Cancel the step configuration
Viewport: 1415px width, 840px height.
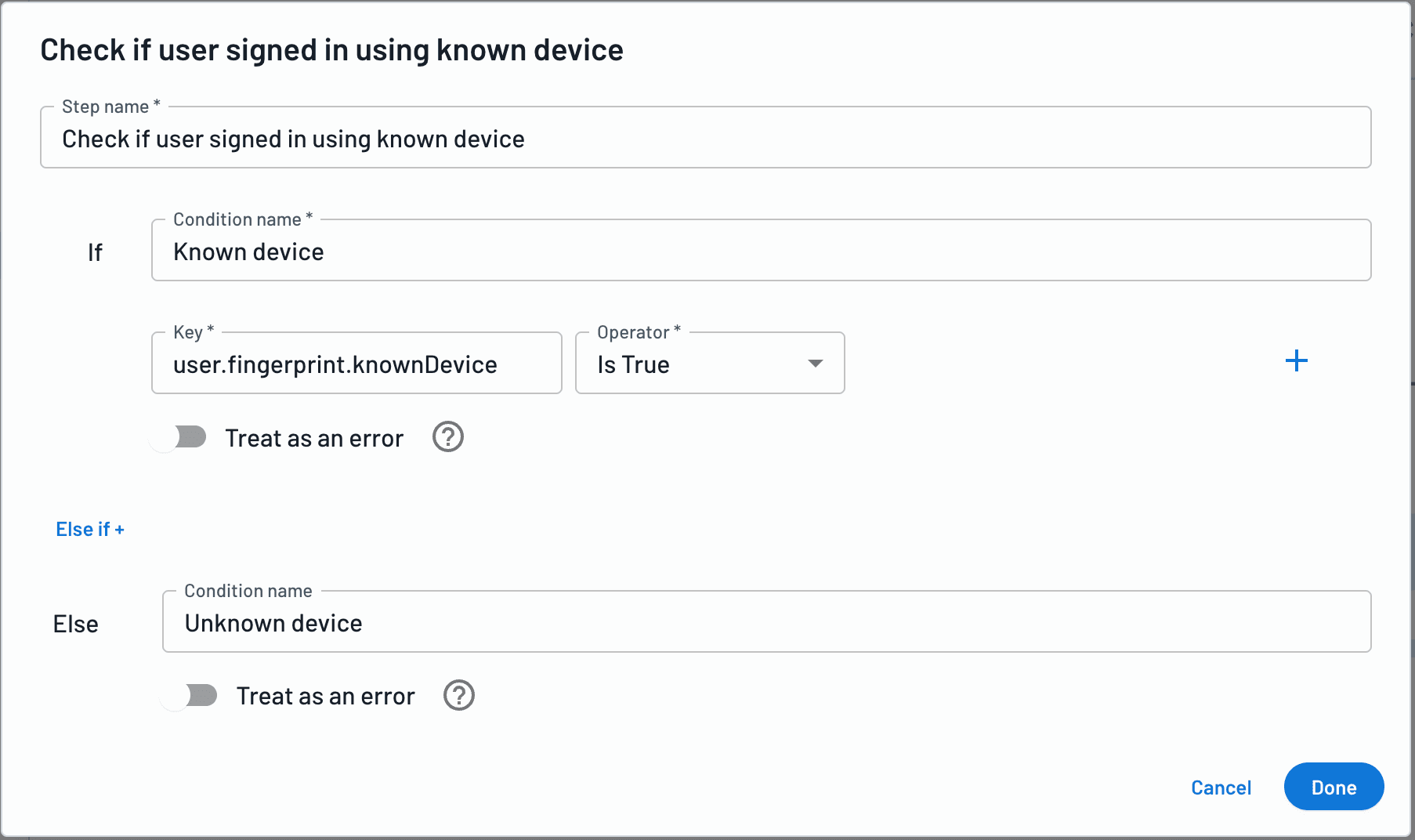point(1221,787)
